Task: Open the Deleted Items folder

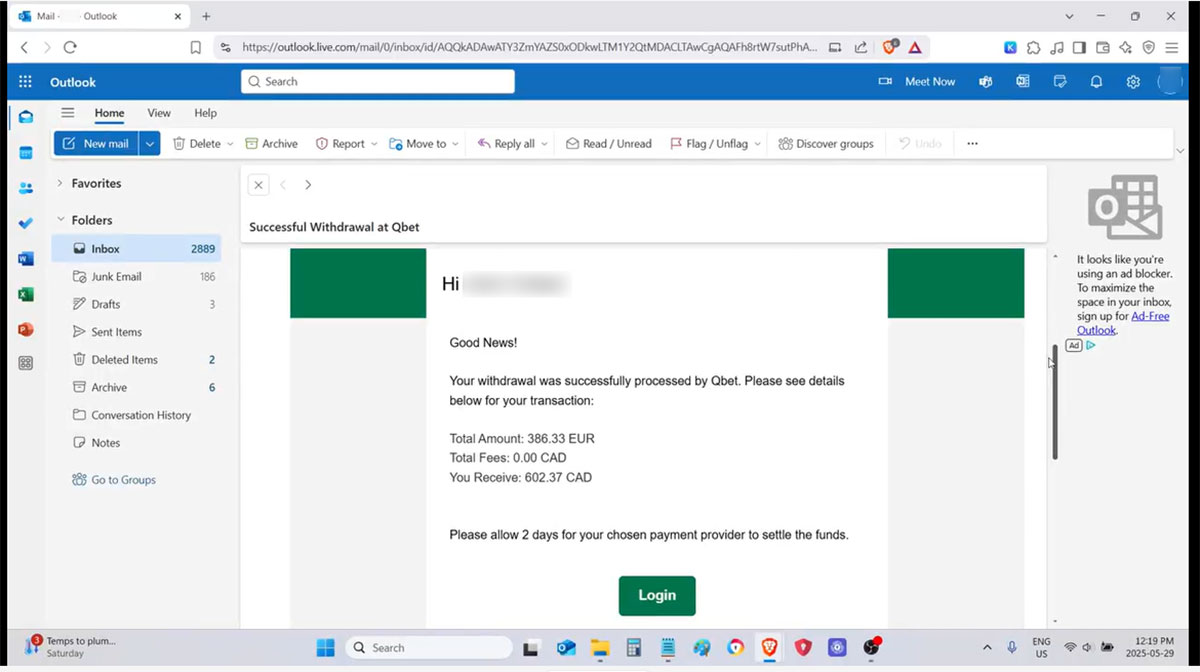Action: click(136, 360)
